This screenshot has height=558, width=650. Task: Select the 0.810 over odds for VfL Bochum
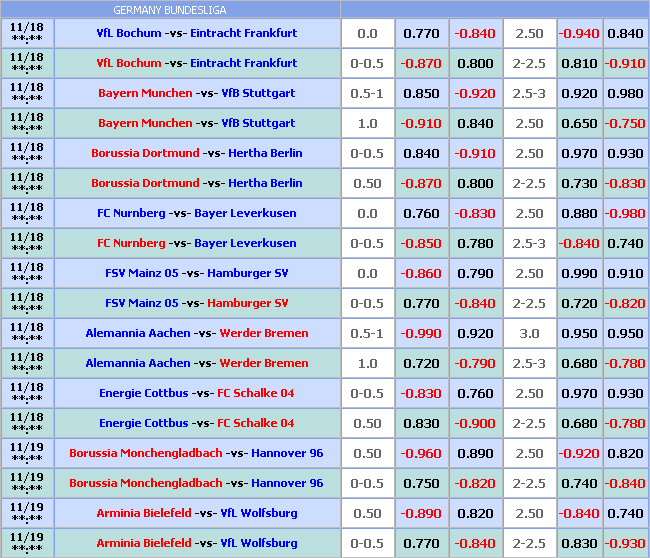[x=579, y=63]
